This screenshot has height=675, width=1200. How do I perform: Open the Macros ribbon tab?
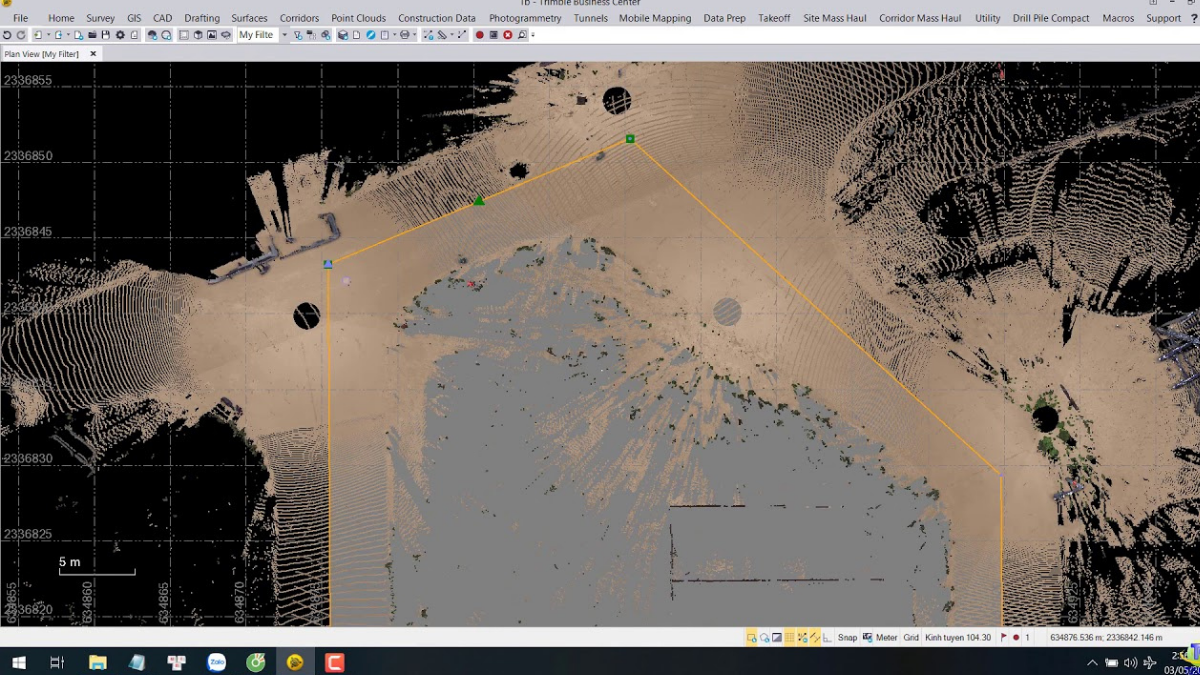[1118, 18]
